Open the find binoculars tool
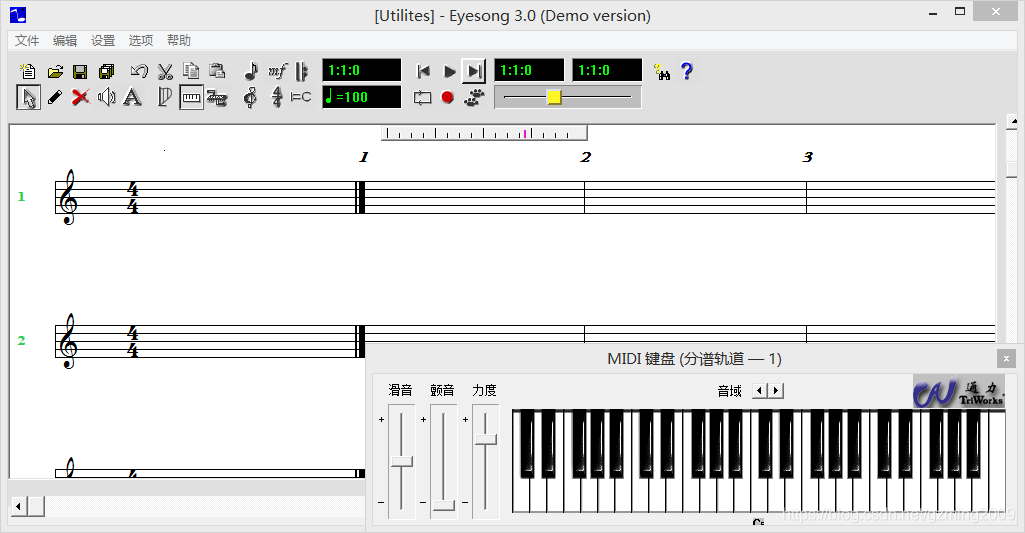 click(x=662, y=71)
